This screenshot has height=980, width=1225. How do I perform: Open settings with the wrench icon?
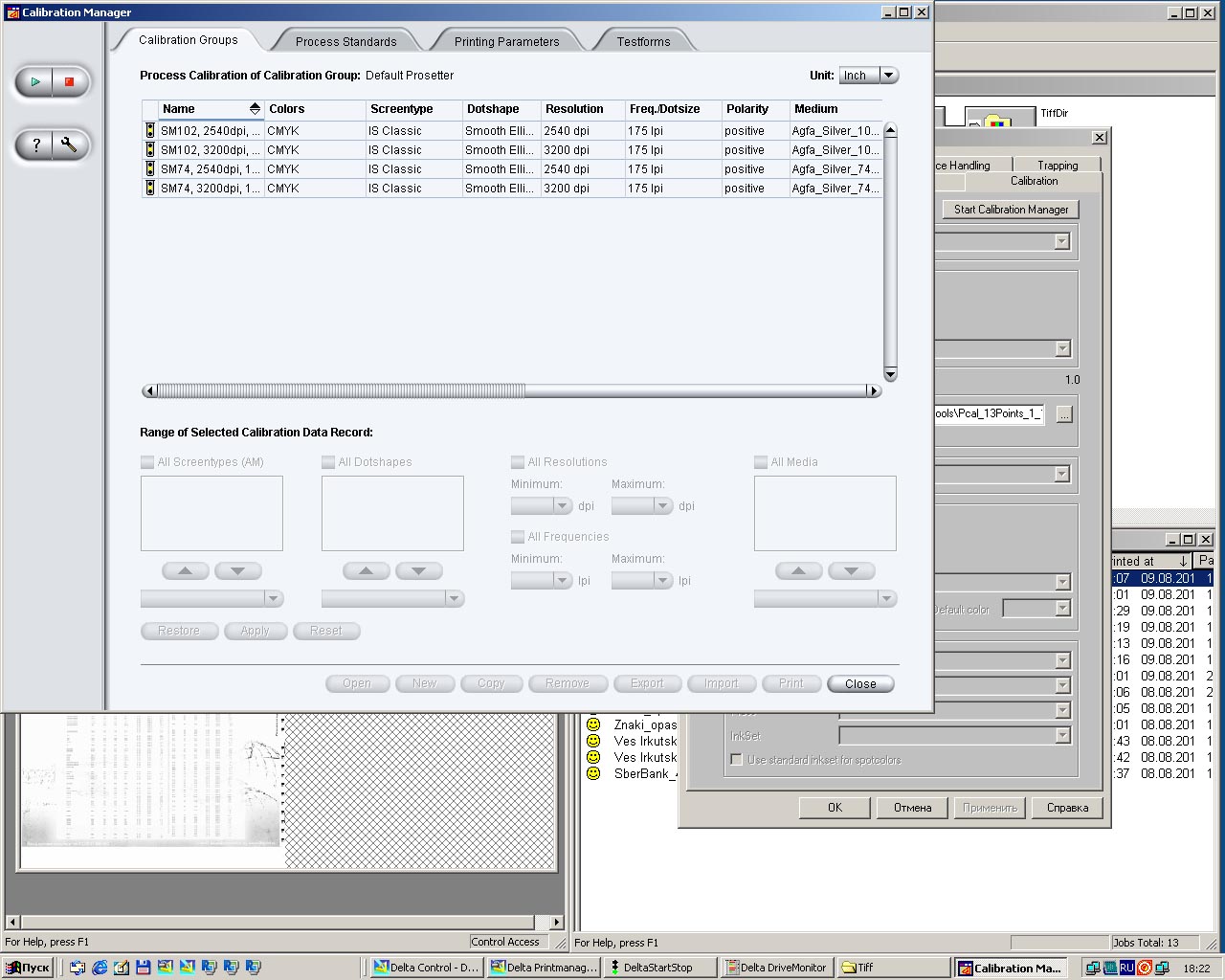pyautogui.click(x=69, y=145)
